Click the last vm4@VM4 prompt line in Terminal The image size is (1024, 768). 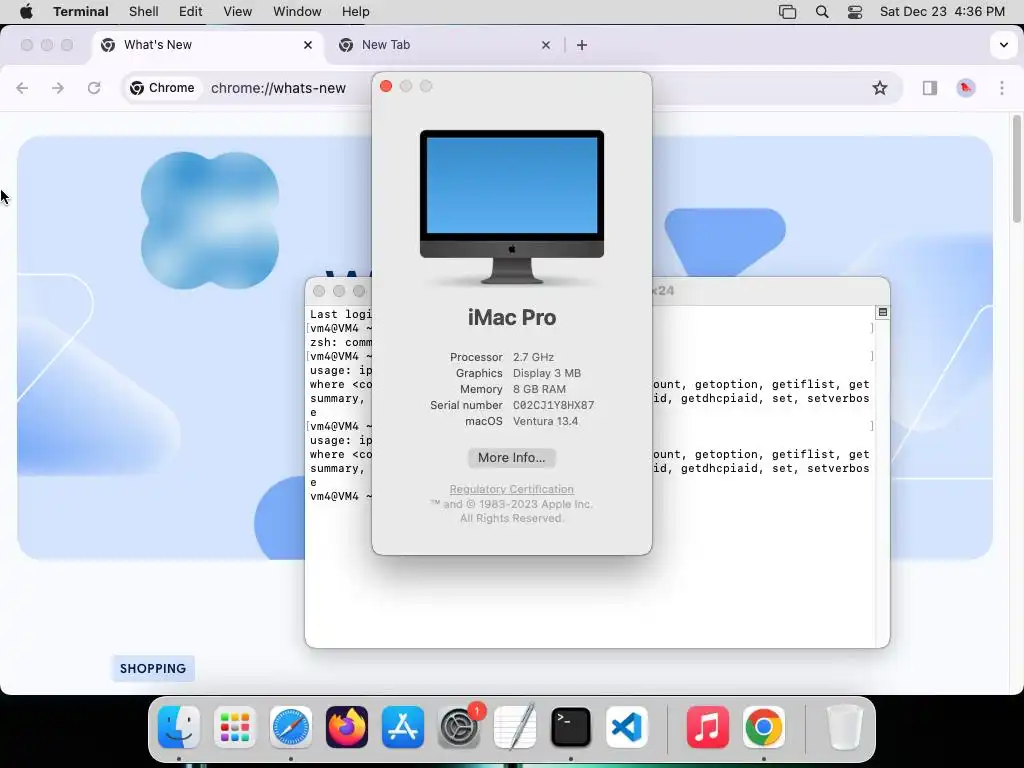[x=341, y=496]
